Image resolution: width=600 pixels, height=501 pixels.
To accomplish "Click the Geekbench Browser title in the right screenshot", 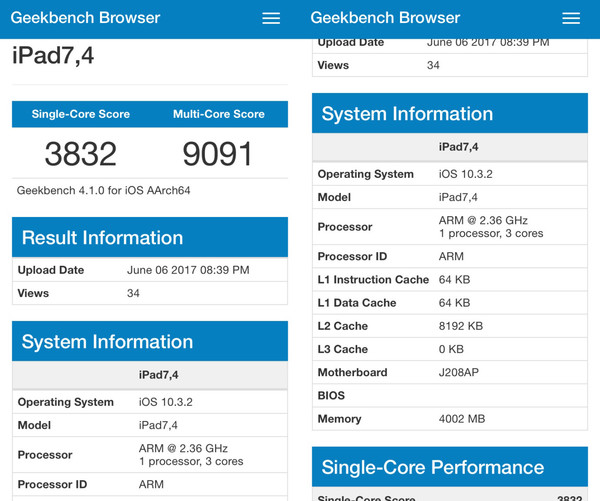I will point(386,18).
